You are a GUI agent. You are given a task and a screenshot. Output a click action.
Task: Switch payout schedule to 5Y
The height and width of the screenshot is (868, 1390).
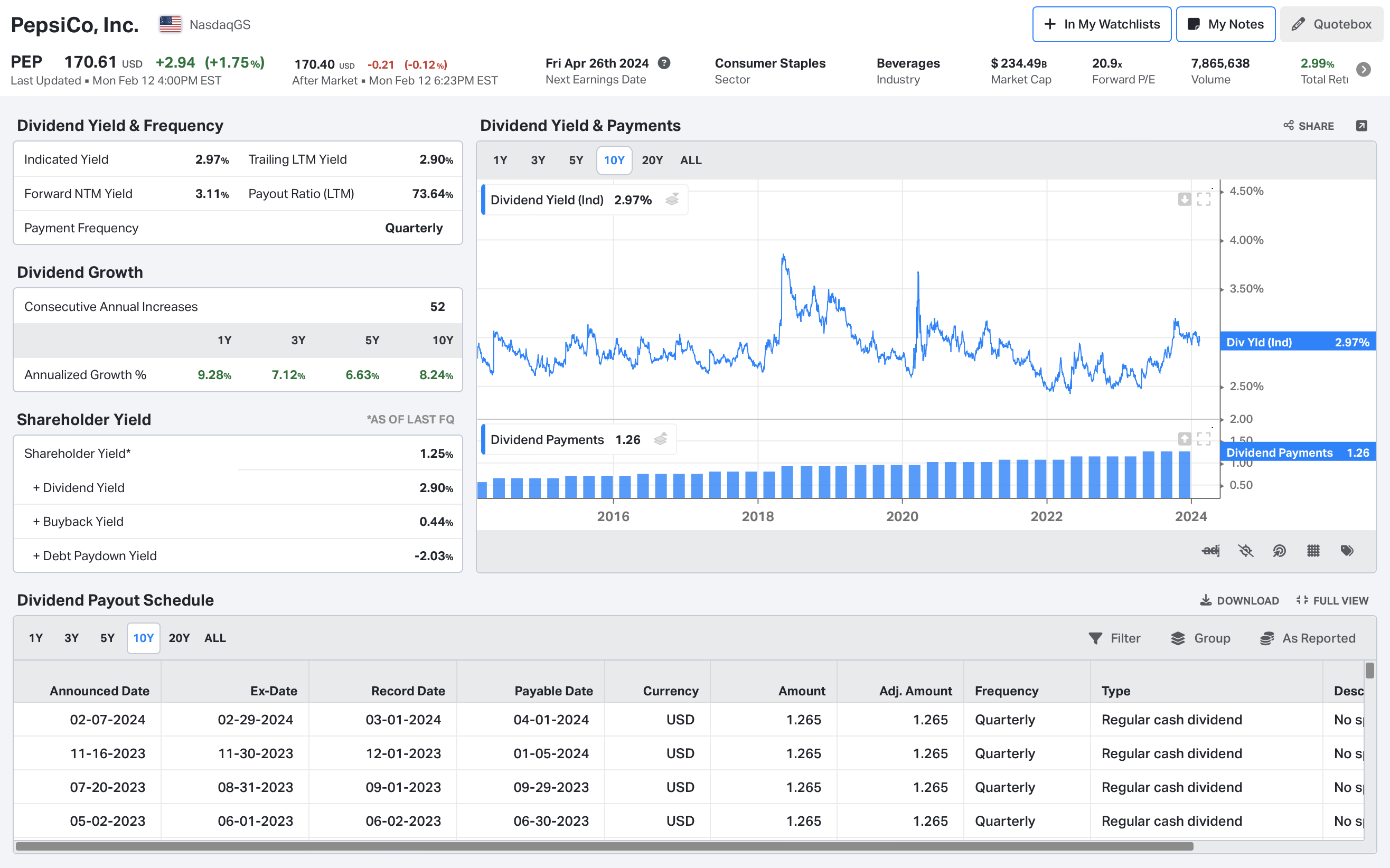tap(107, 638)
